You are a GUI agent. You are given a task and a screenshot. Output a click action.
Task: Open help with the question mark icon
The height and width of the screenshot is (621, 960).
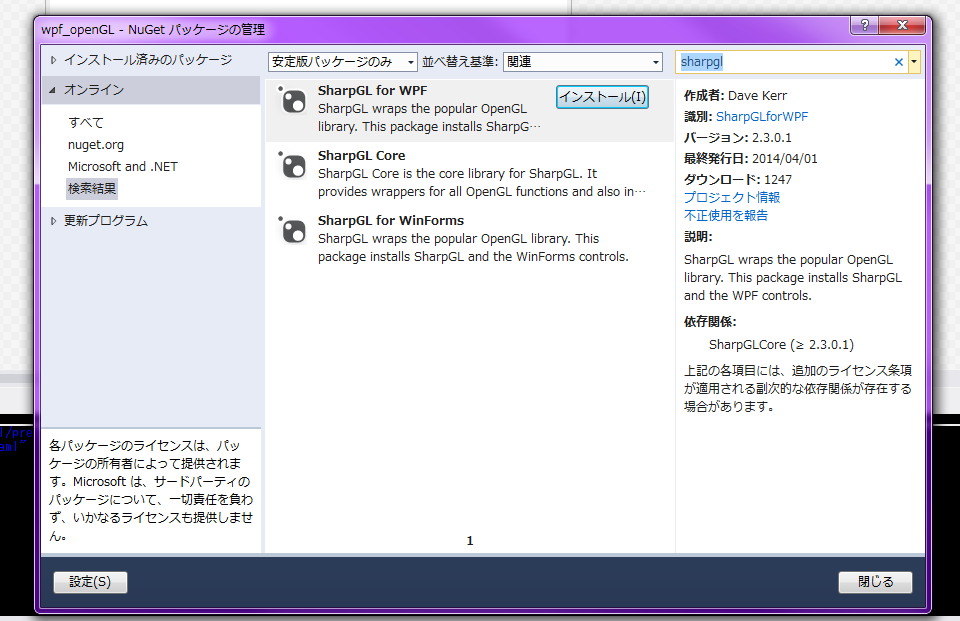(864, 26)
